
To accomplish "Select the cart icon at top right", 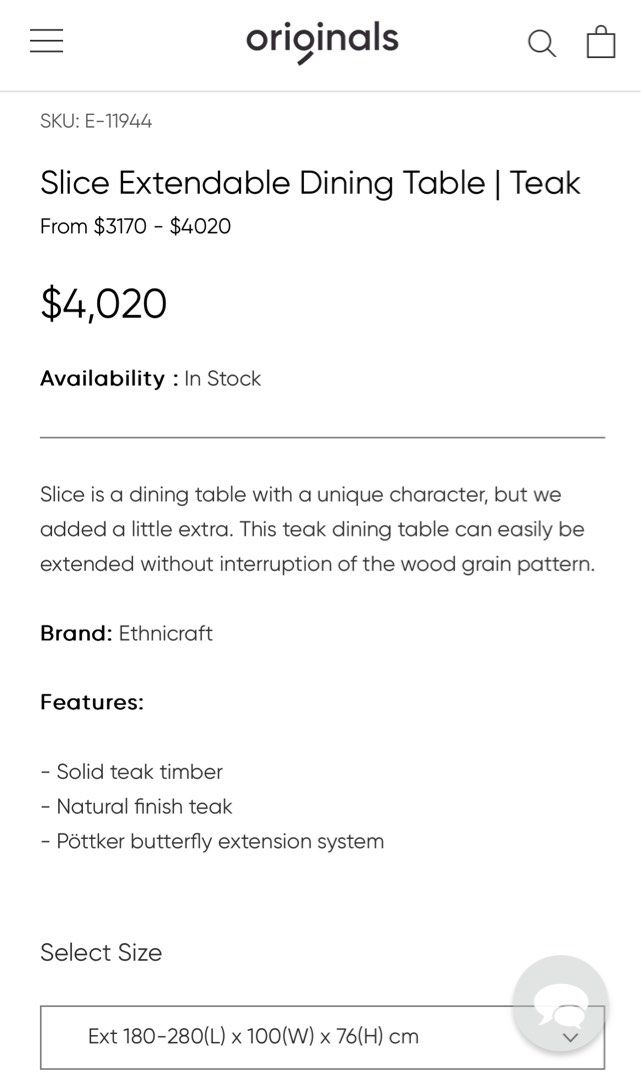I will tap(600, 42).
